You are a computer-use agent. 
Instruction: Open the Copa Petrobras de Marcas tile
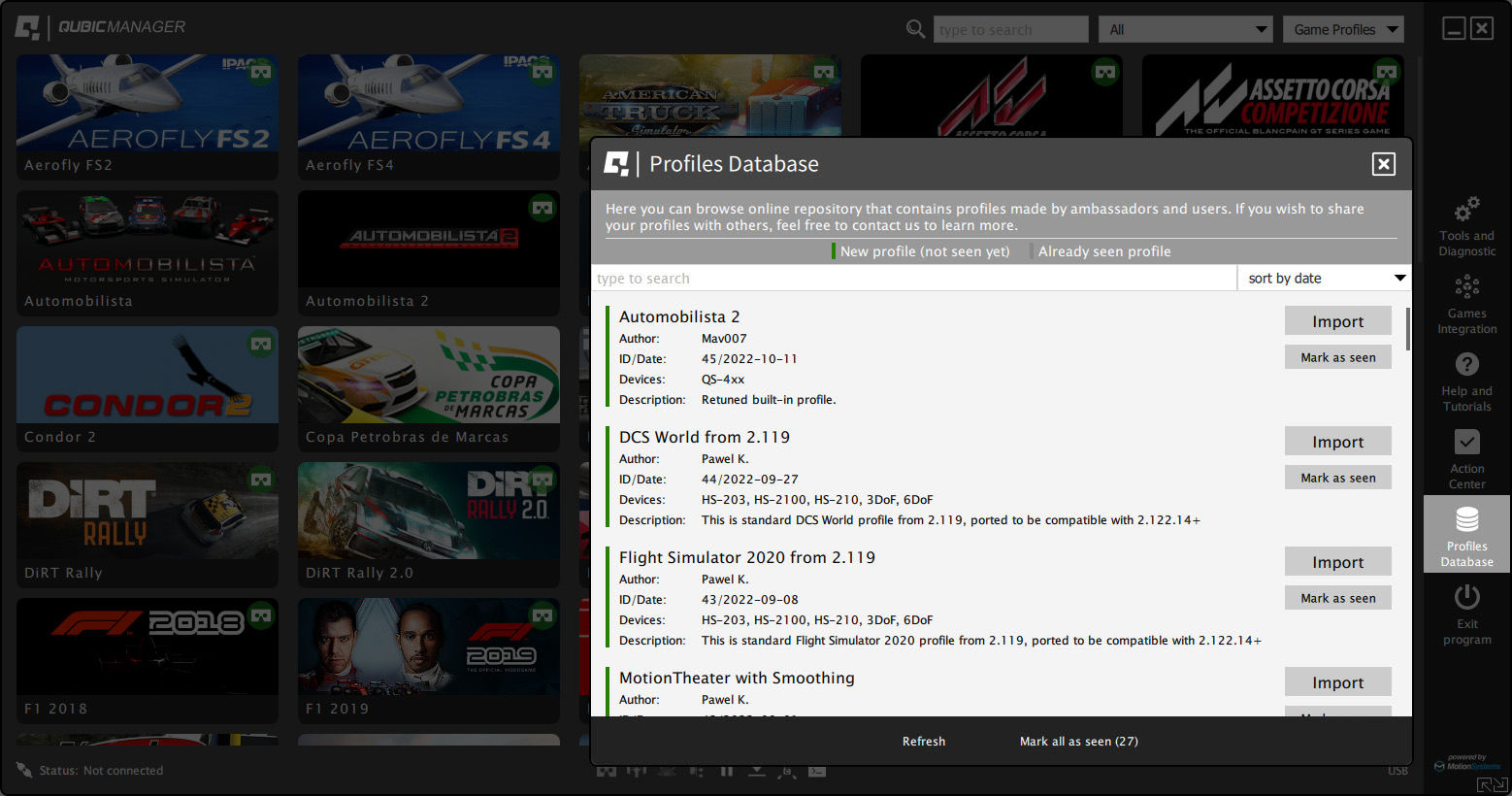coord(429,388)
